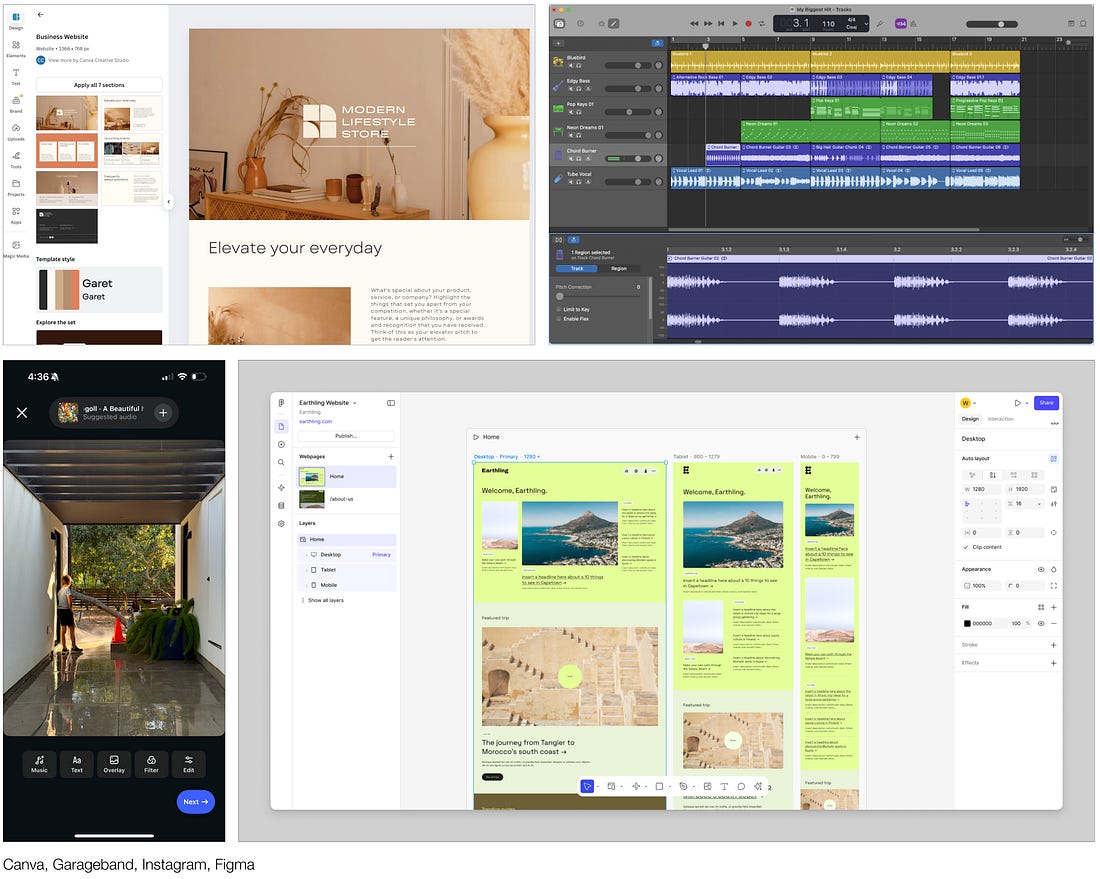
Task: Open the Elements panel in Canva sidebar
Action: coord(15,48)
